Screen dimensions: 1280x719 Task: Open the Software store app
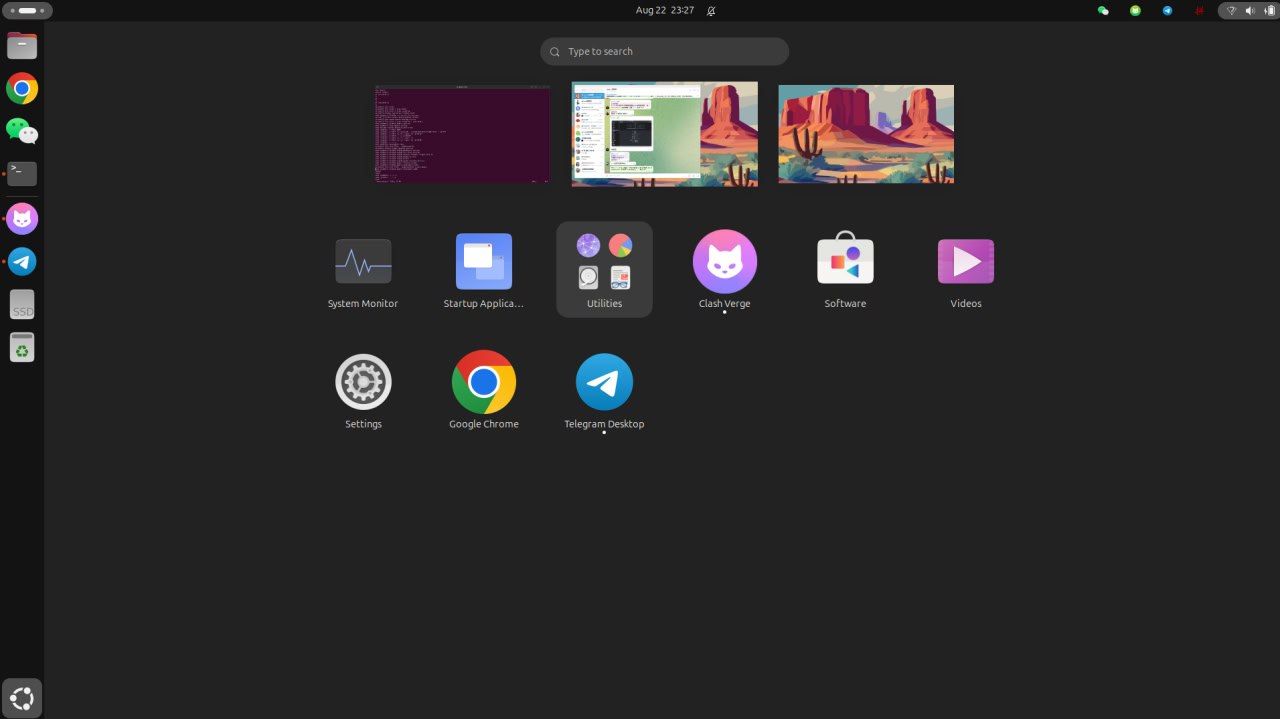click(845, 262)
